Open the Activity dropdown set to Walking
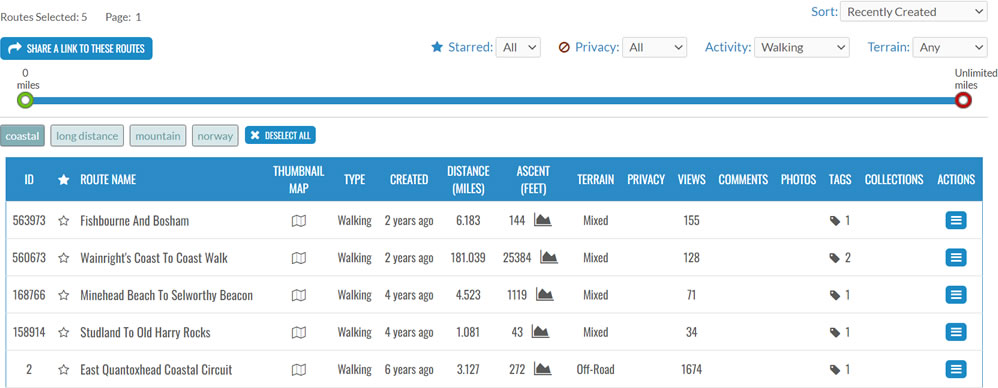The height and width of the screenshot is (388, 998). [802, 47]
